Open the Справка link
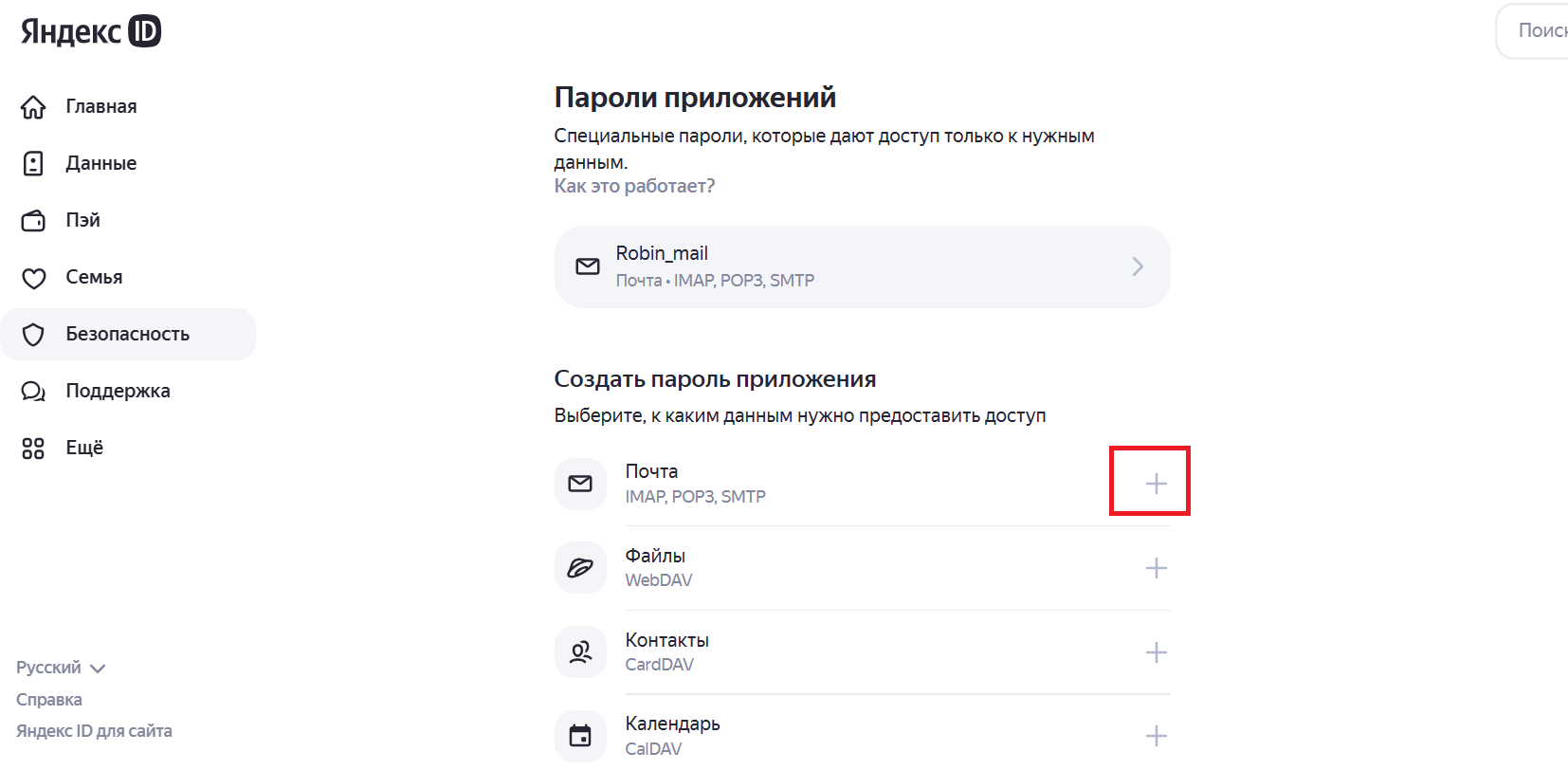This screenshot has height=770, width=1568. pyautogui.click(x=49, y=700)
